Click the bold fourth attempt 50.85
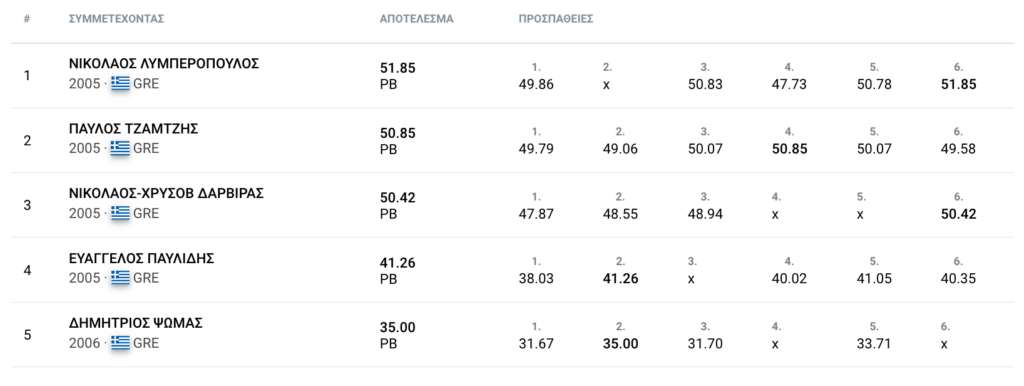The width and height of the screenshot is (1024, 386). tap(789, 149)
